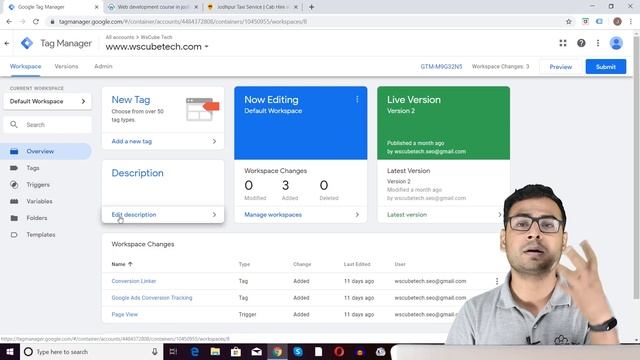This screenshot has height=360, width=640.
Task: Open the Edit description link
Action: coord(134,215)
